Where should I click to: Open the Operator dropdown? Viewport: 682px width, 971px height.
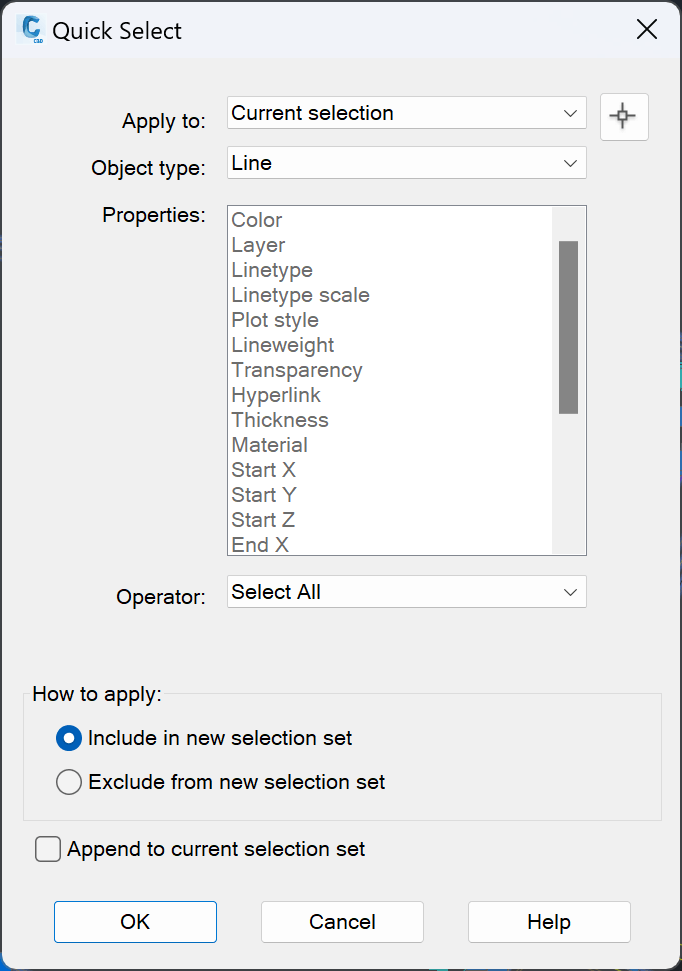406,592
